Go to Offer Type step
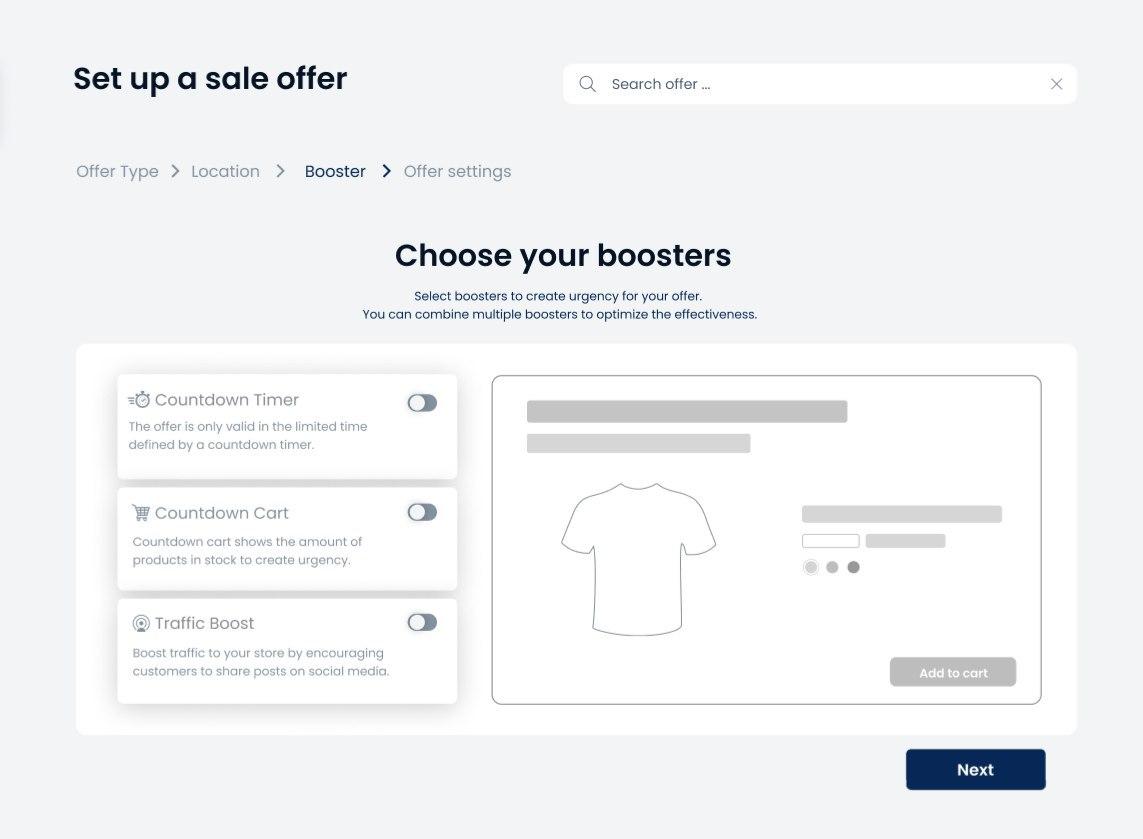The height and width of the screenshot is (839, 1143). (x=117, y=171)
